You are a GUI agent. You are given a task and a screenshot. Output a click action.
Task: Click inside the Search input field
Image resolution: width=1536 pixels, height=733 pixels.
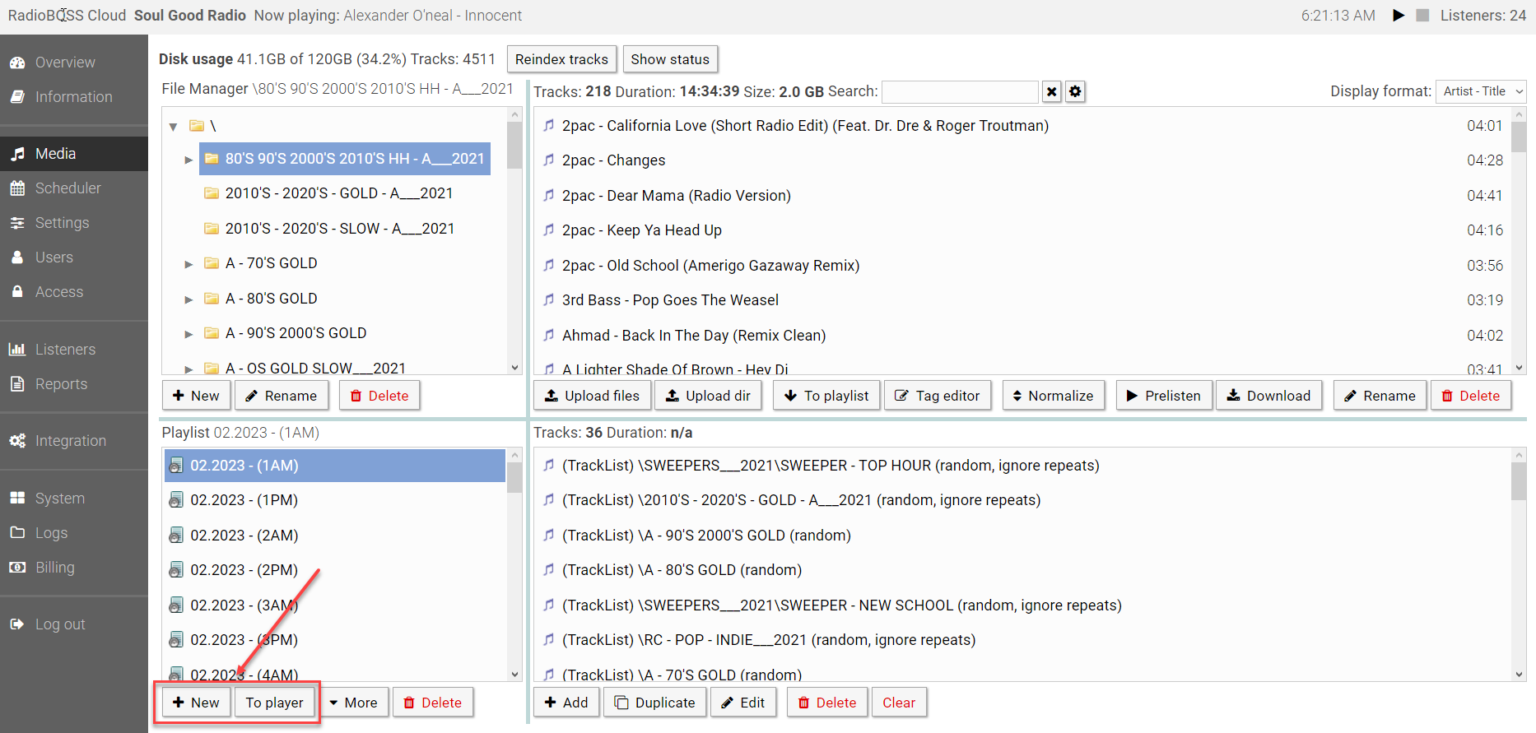point(960,91)
